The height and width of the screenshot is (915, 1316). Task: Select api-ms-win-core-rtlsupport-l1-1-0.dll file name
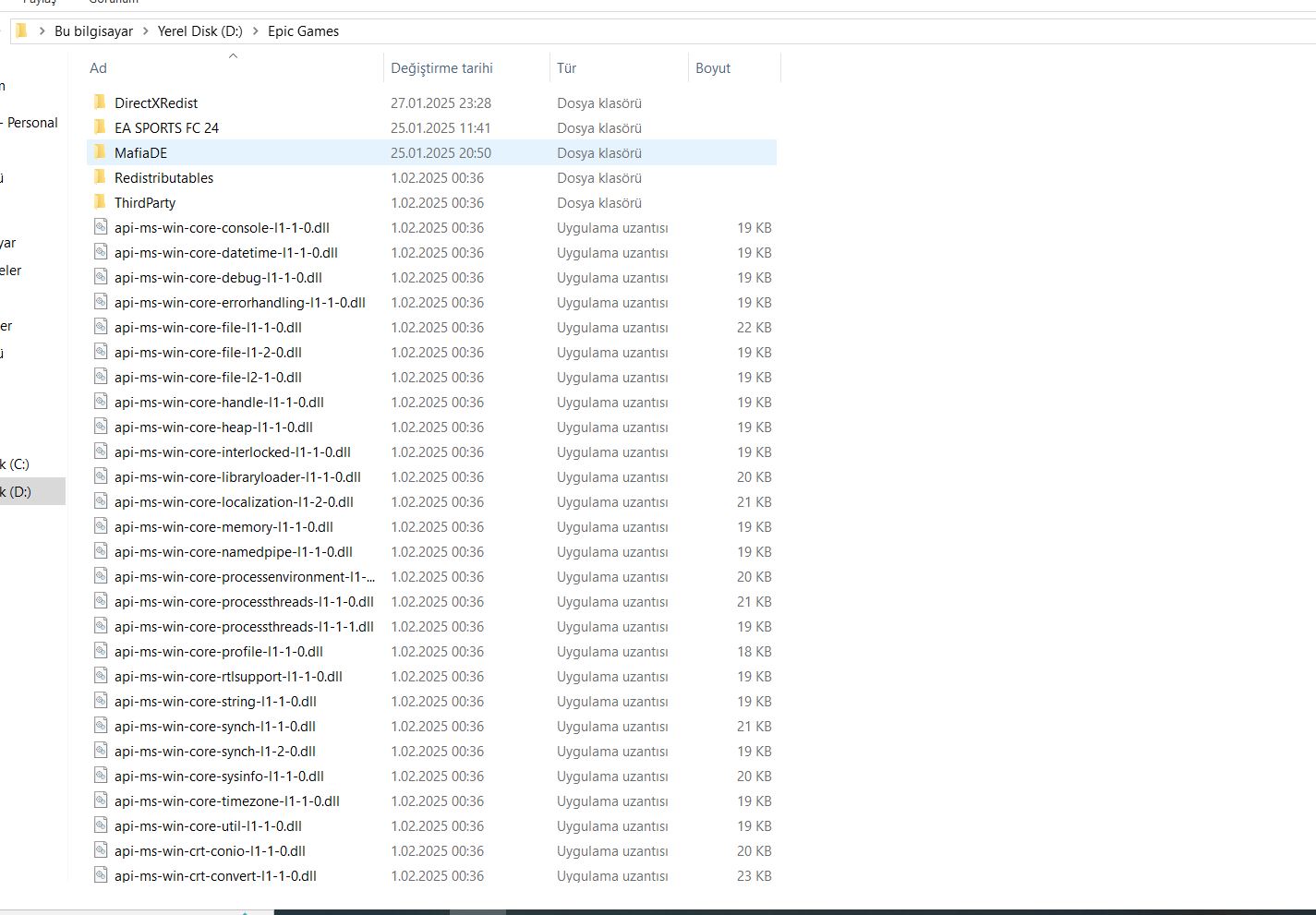pos(228,676)
